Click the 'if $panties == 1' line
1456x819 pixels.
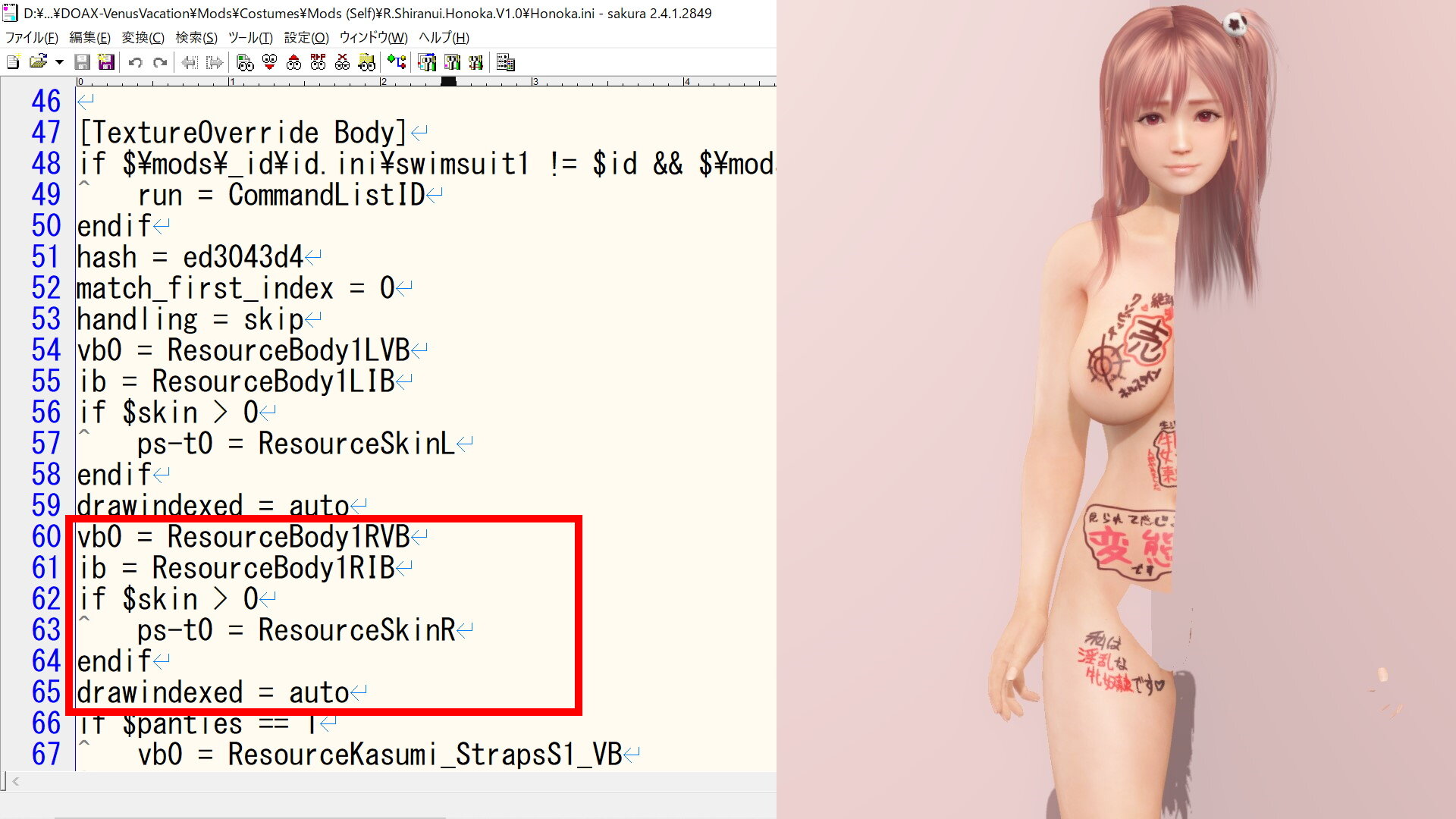(x=197, y=723)
